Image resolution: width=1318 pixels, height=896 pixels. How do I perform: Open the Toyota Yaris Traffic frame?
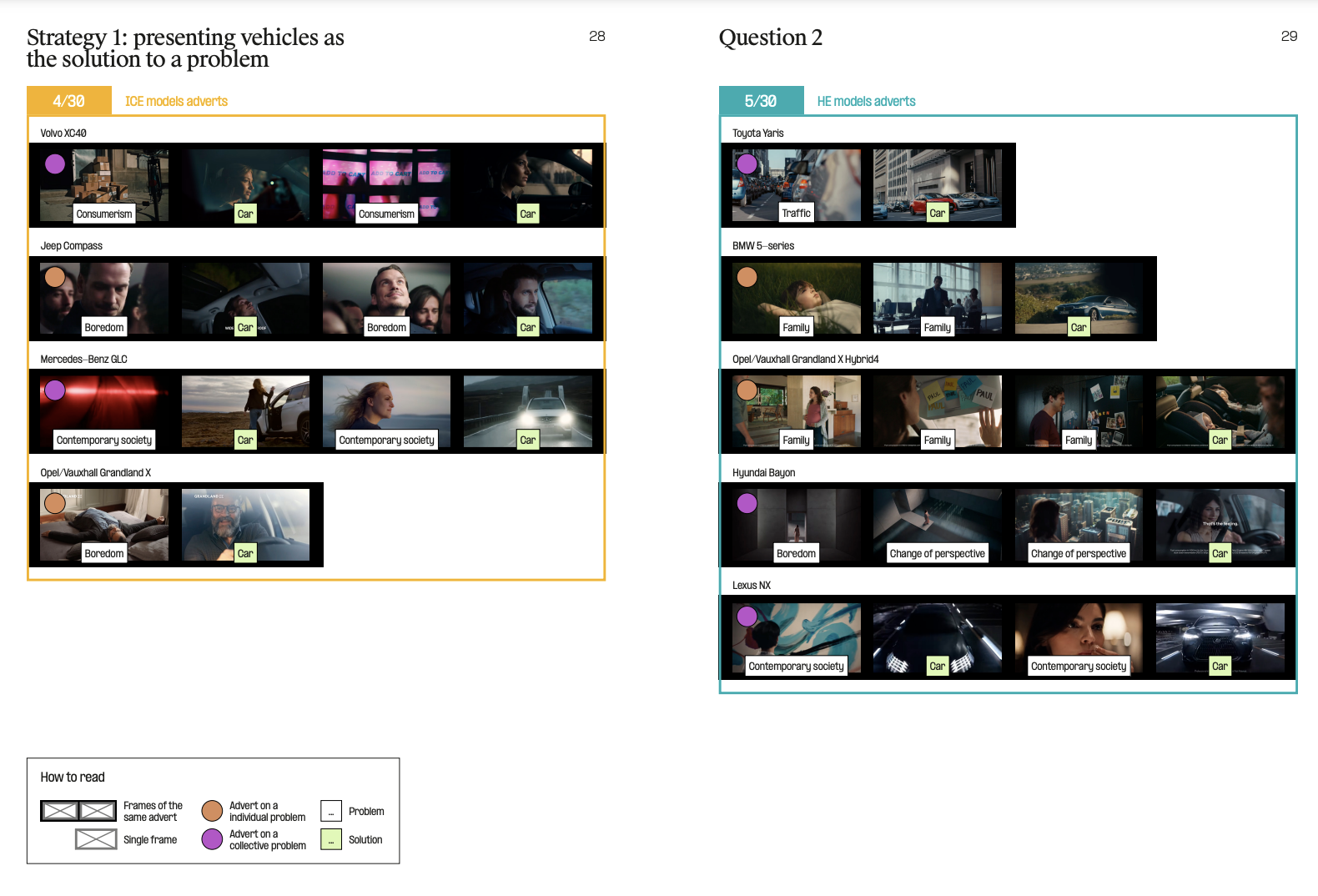tap(797, 185)
